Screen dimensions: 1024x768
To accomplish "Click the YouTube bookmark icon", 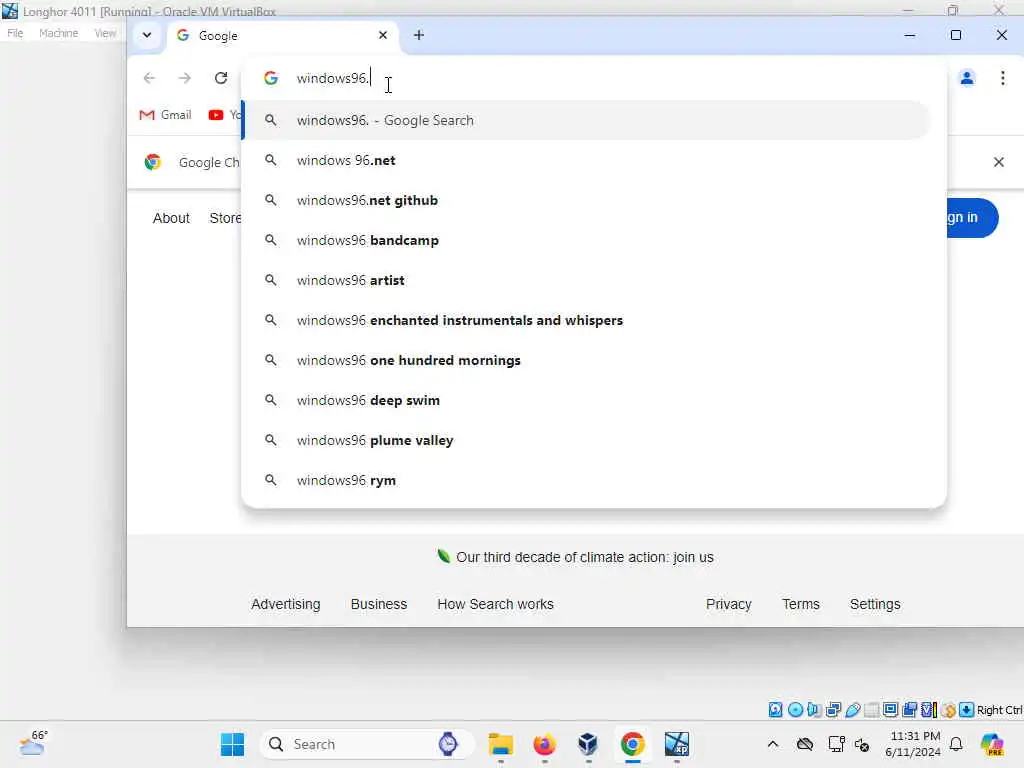I will tap(216, 115).
